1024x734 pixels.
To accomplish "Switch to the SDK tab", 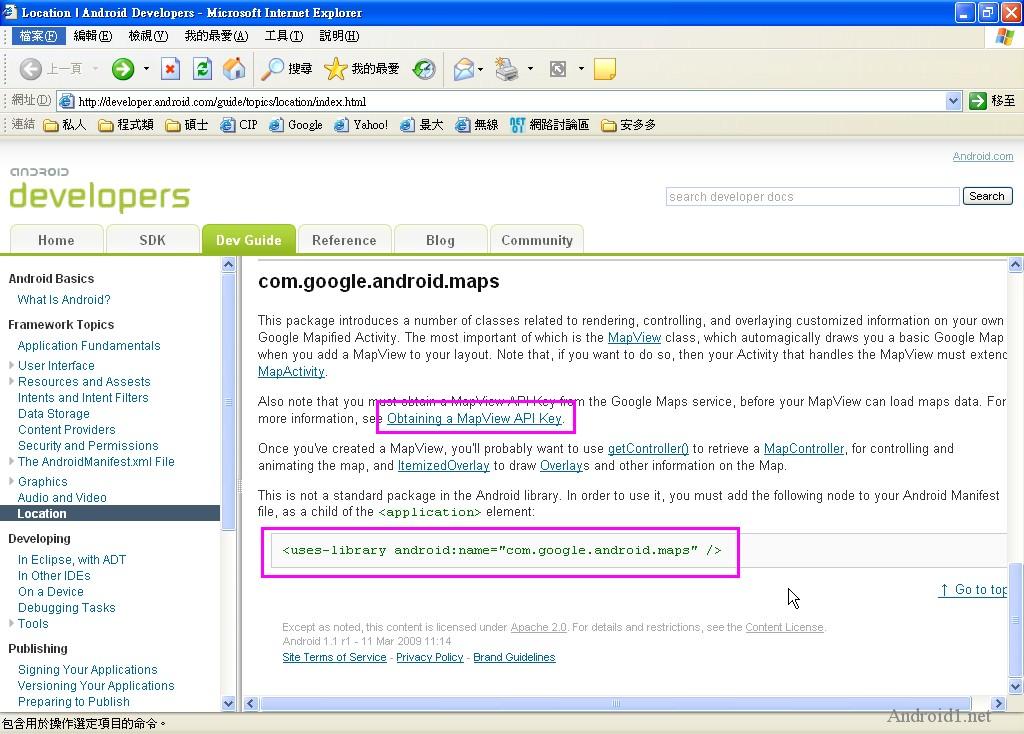I will pos(152,240).
